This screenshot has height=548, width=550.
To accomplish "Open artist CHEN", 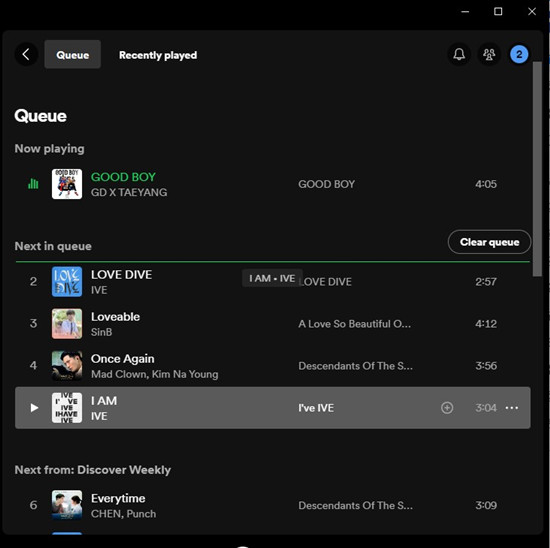I will point(107,514).
